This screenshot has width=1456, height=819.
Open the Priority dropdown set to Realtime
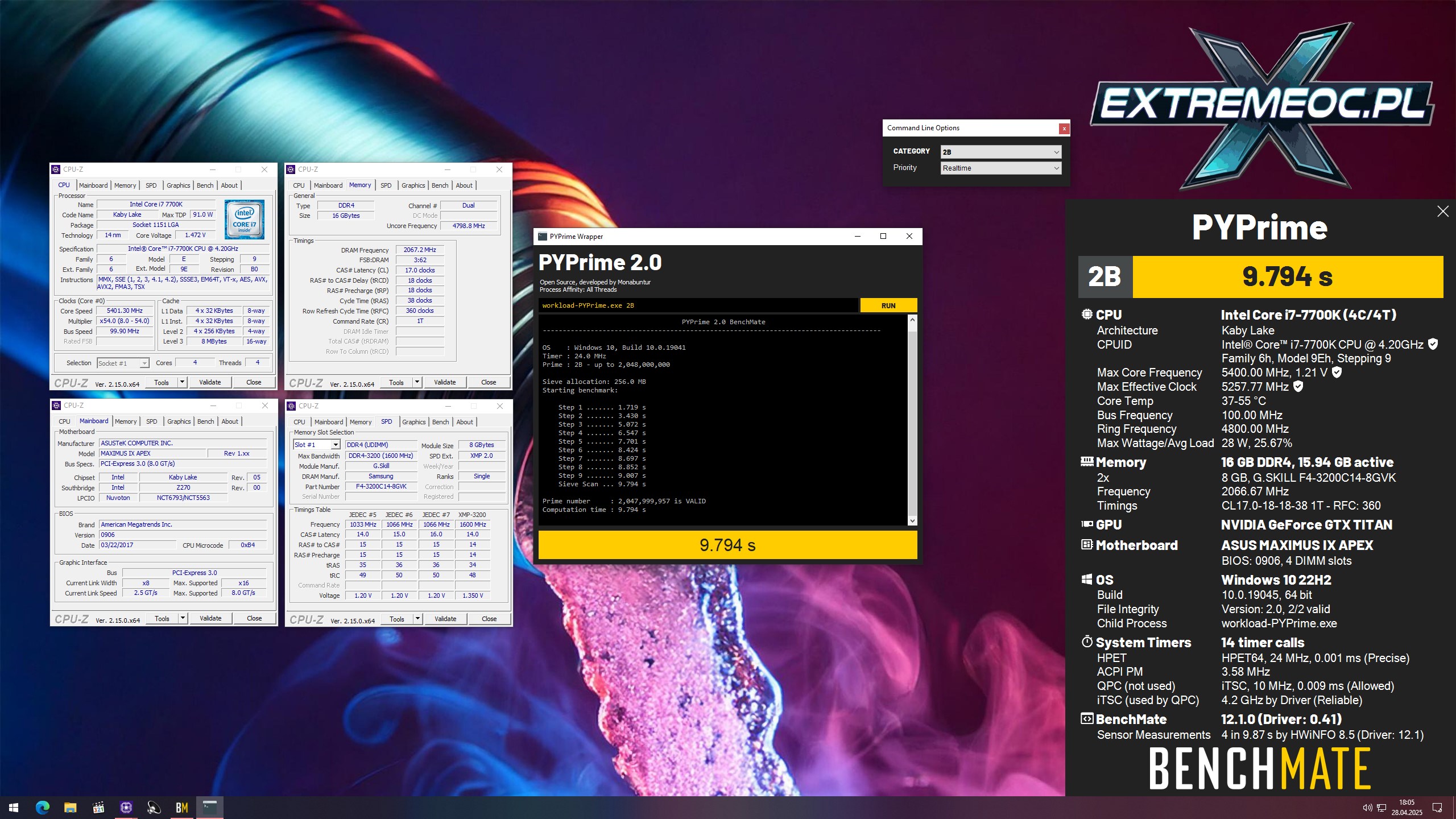[1000, 168]
